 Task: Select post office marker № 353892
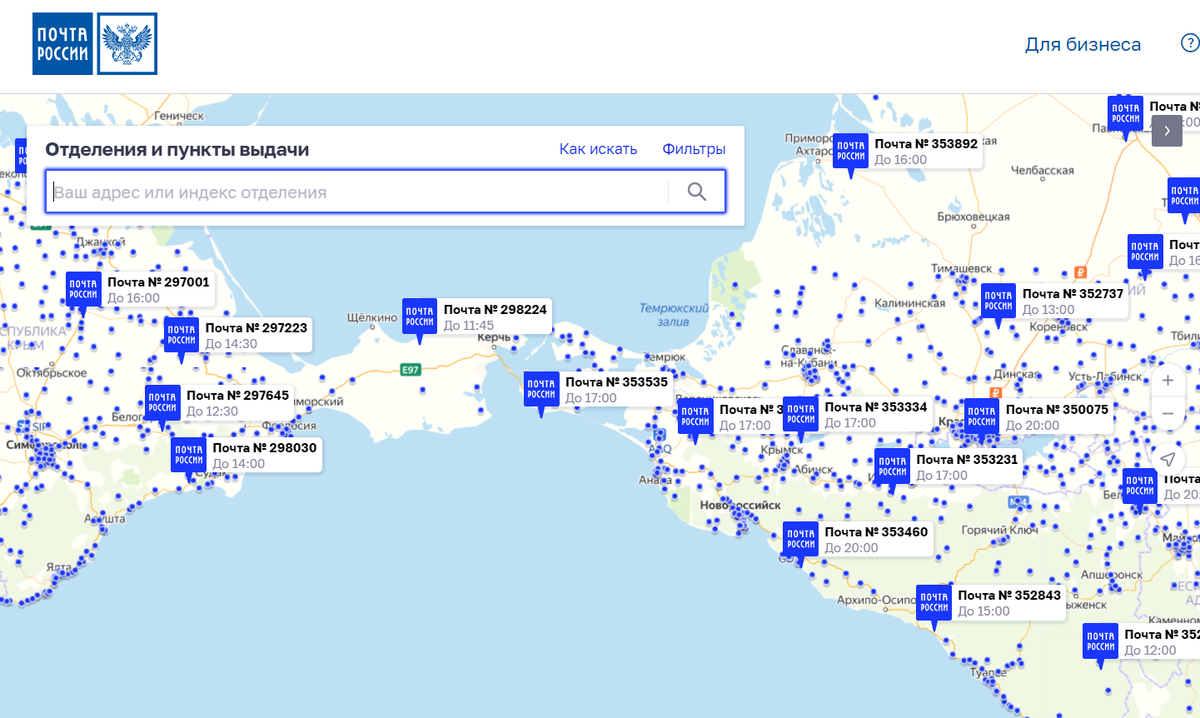point(851,153)
